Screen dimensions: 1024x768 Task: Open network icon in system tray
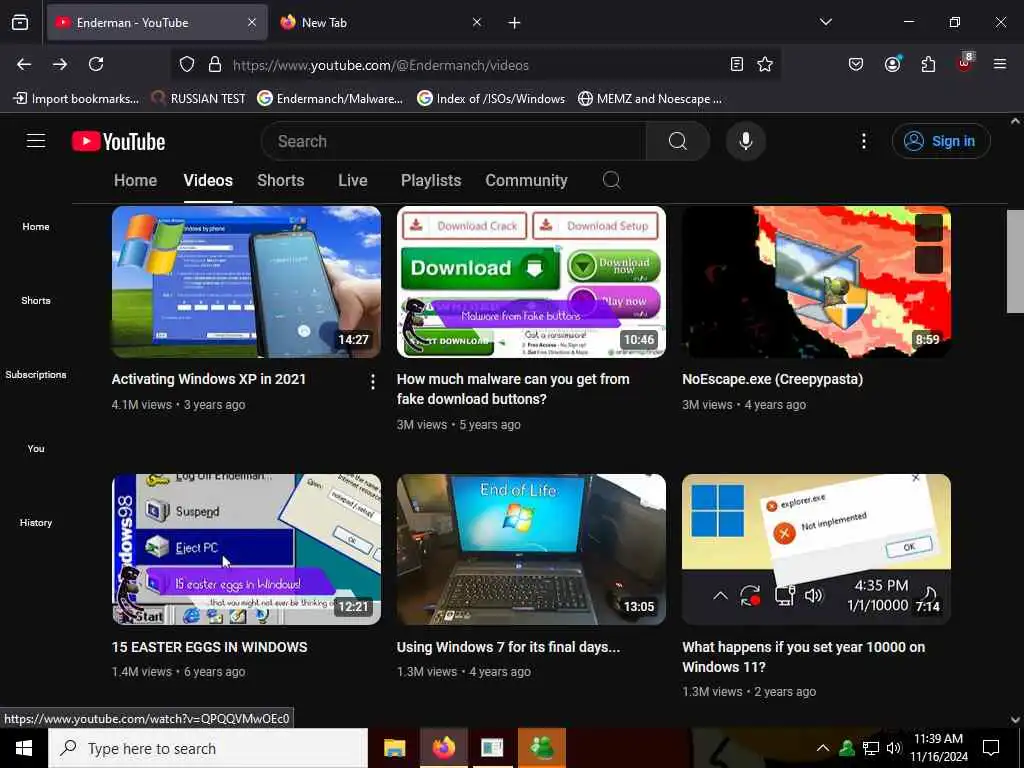tap(871, 748)
